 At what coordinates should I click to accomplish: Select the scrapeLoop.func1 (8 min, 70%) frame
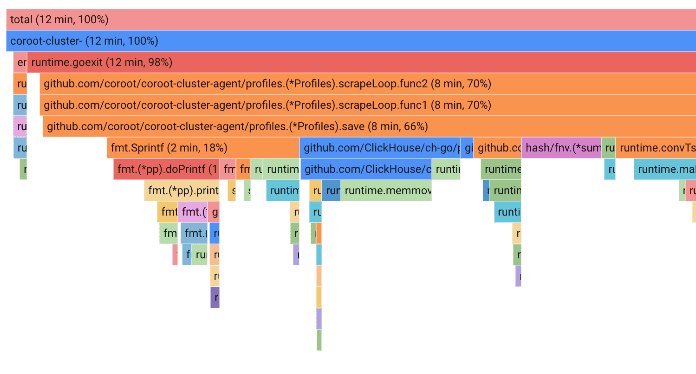click(368, 105)
